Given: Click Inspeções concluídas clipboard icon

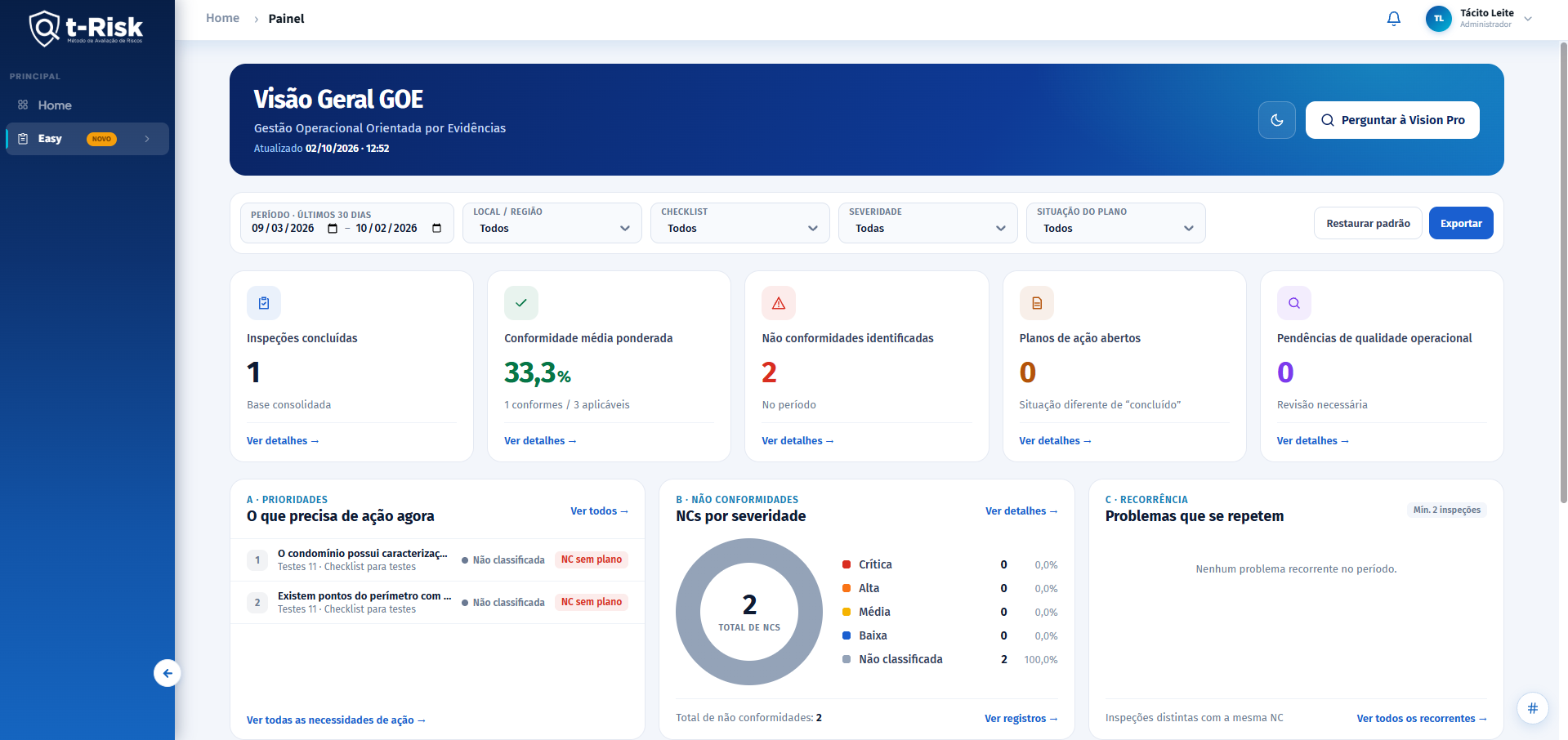Looking at the screenshot, I should (264, 303).
